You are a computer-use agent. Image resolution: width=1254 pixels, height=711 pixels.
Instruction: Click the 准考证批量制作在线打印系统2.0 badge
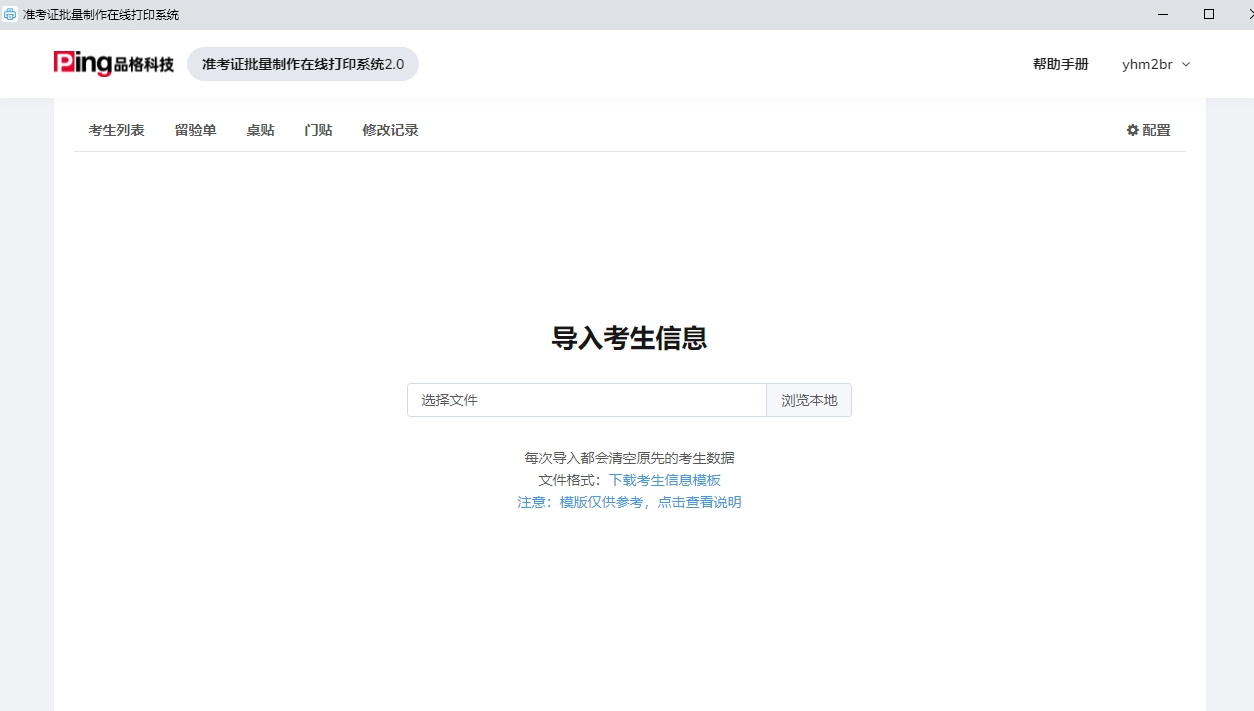303,63
